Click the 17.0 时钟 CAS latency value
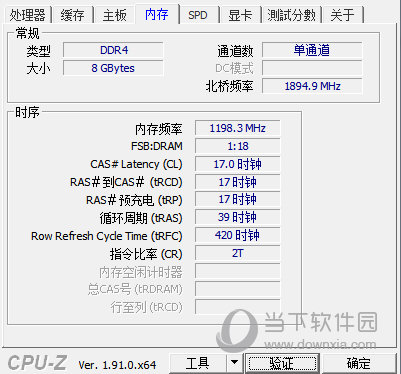The image size is (401, 374). 237,164
